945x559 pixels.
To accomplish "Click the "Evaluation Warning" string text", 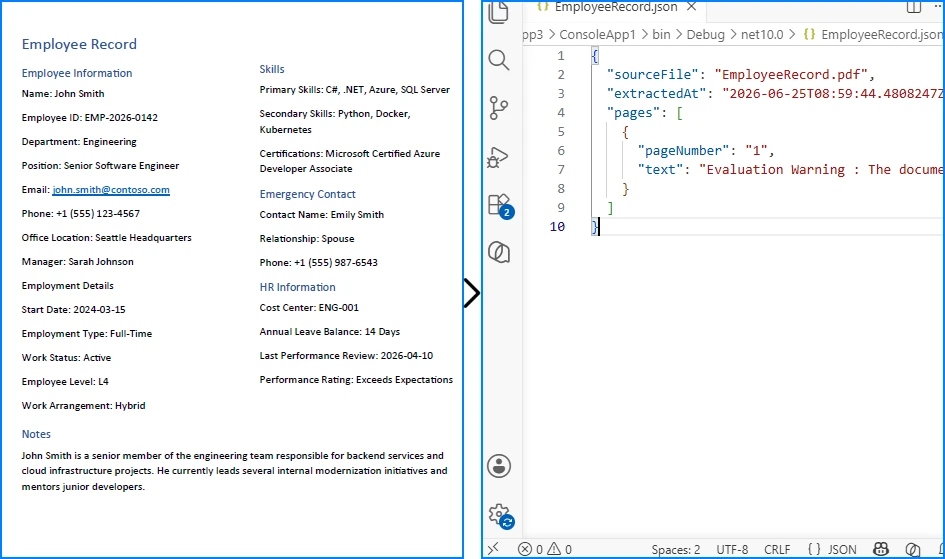I will [x=776, y=170].
